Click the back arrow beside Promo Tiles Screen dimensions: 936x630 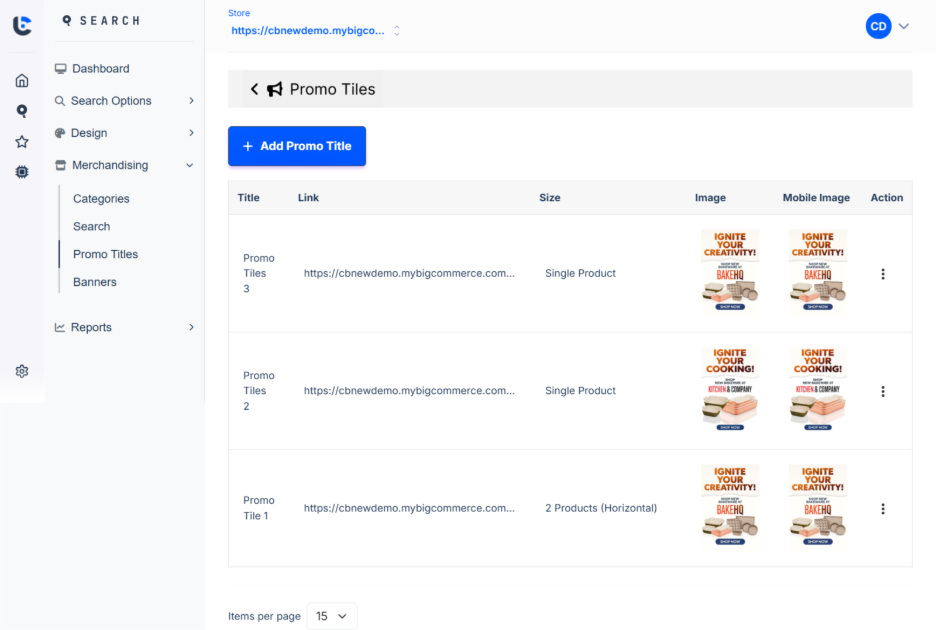(254, 89)
